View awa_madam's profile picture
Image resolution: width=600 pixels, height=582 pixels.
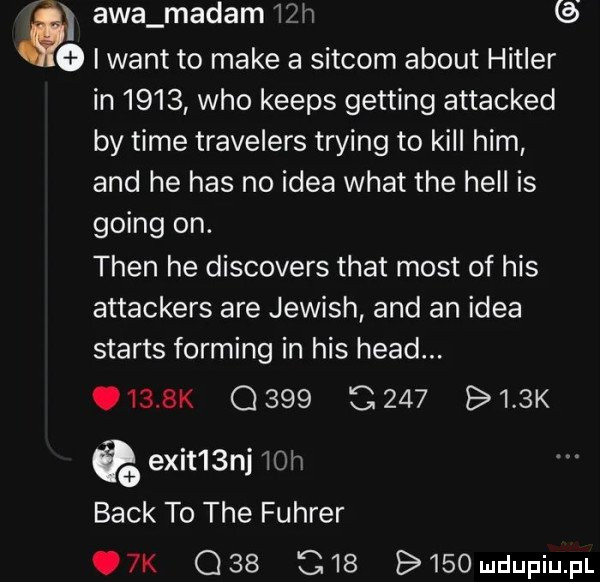click(x=45, y=34)
